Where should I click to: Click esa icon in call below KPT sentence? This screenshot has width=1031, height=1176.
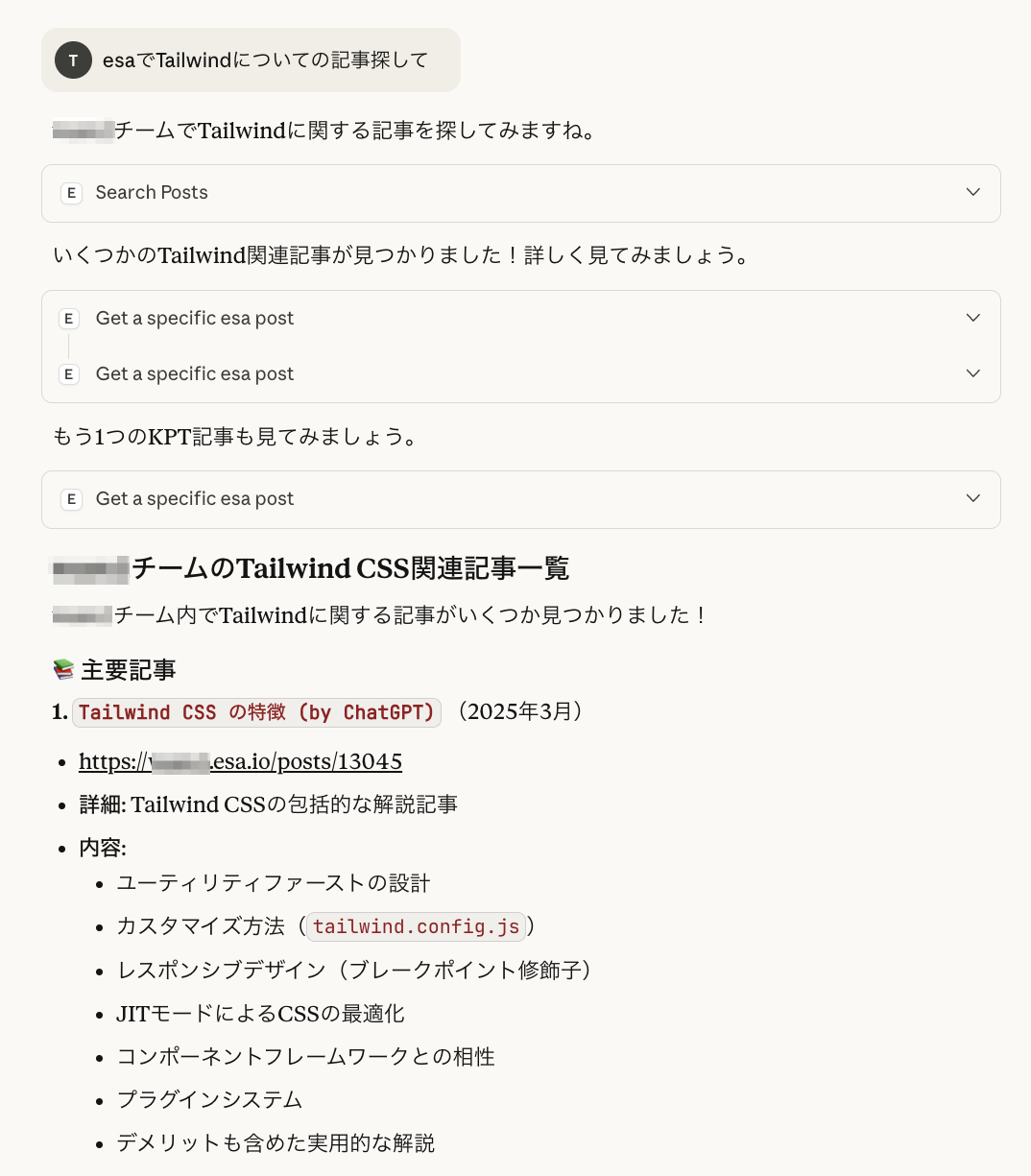point(70,499)
